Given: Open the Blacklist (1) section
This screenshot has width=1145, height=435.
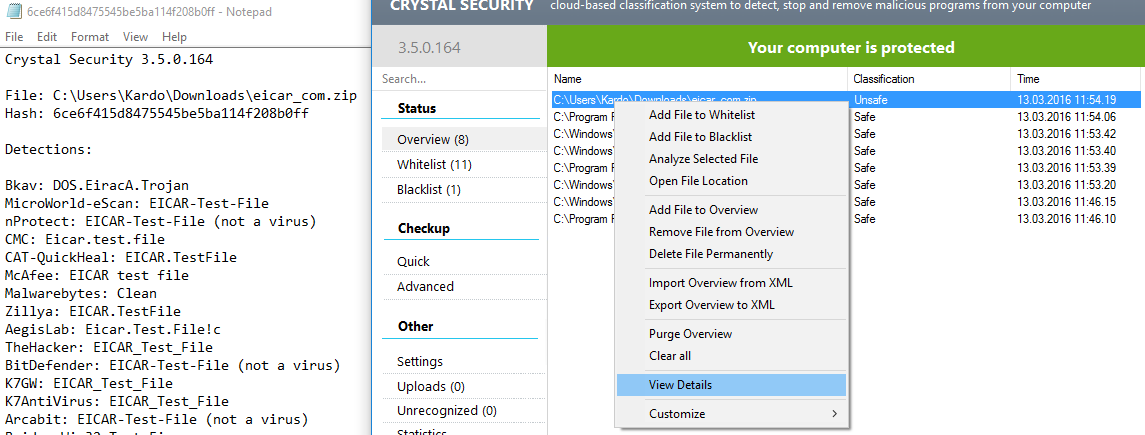Looking at the screenshot, I should click(x=429, y=190).
